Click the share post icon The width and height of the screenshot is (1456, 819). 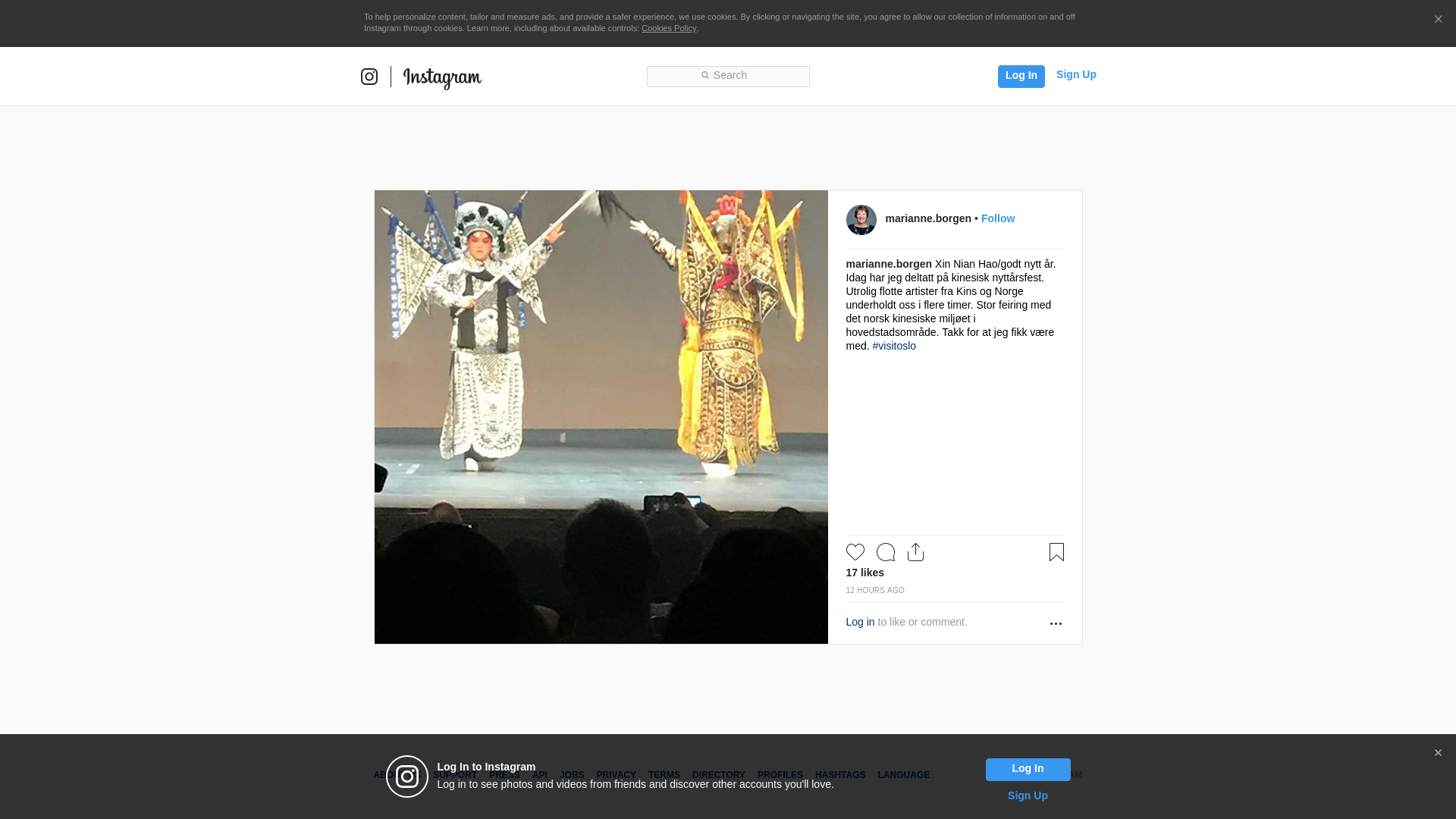click(x=916, y=552)
